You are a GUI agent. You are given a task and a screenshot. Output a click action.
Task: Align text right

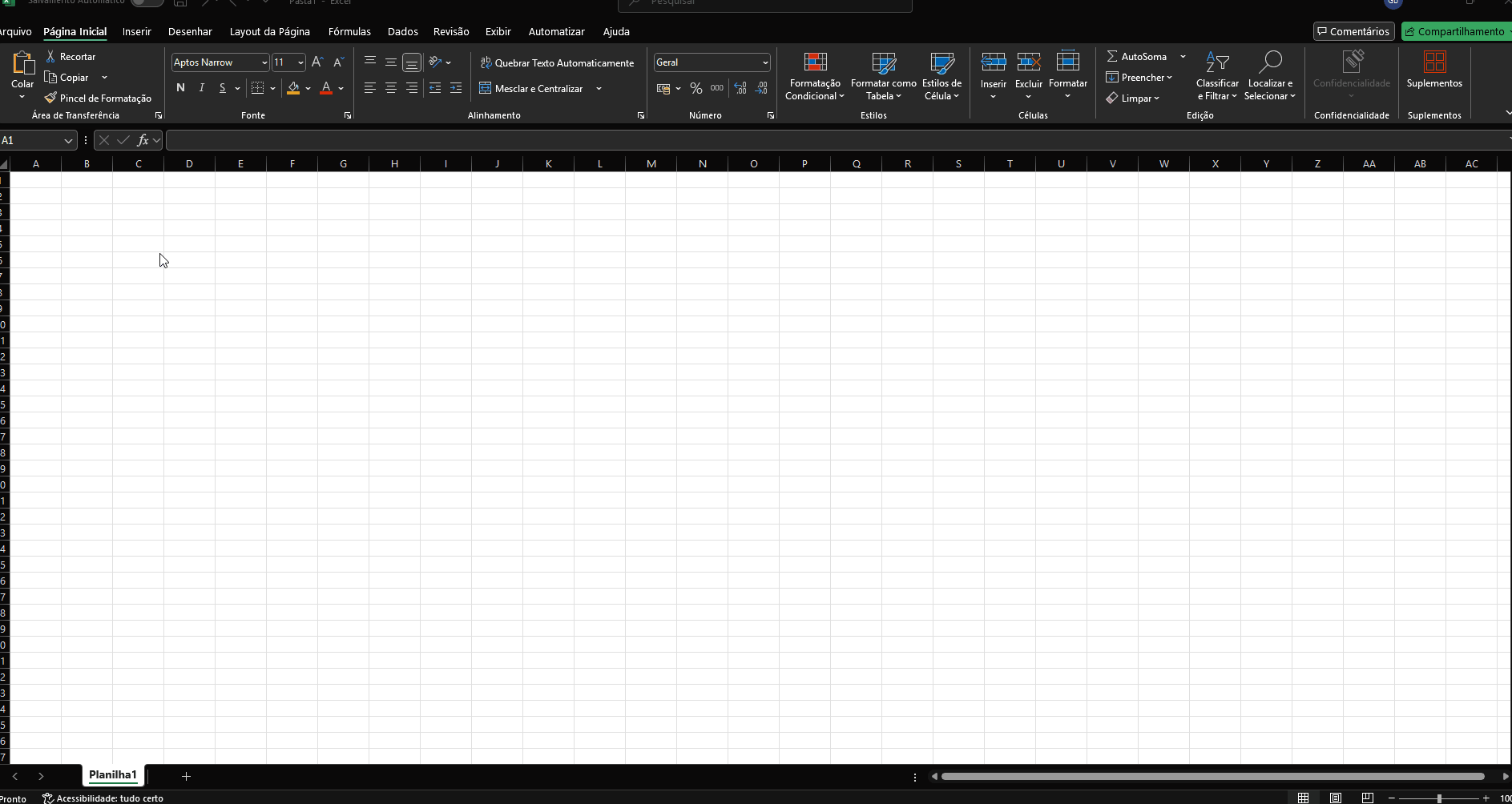[x=411, y=88]
